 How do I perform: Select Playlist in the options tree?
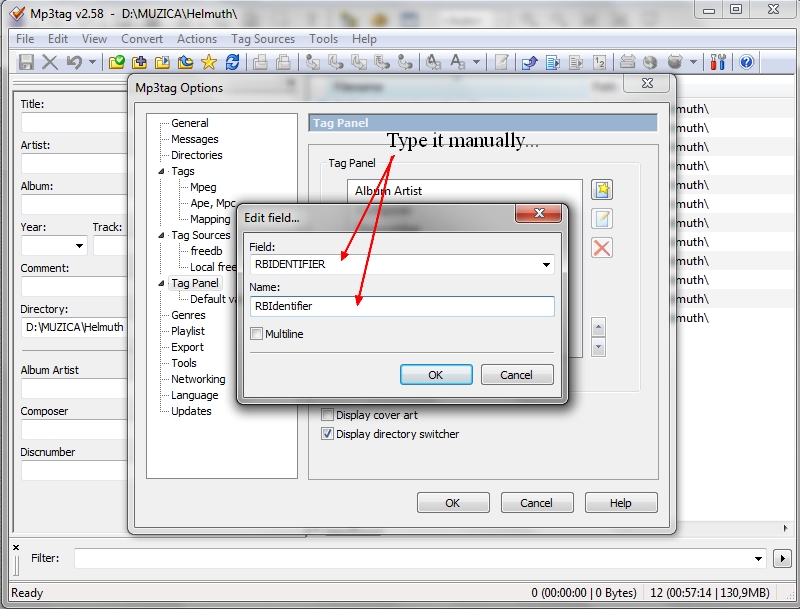188,331
